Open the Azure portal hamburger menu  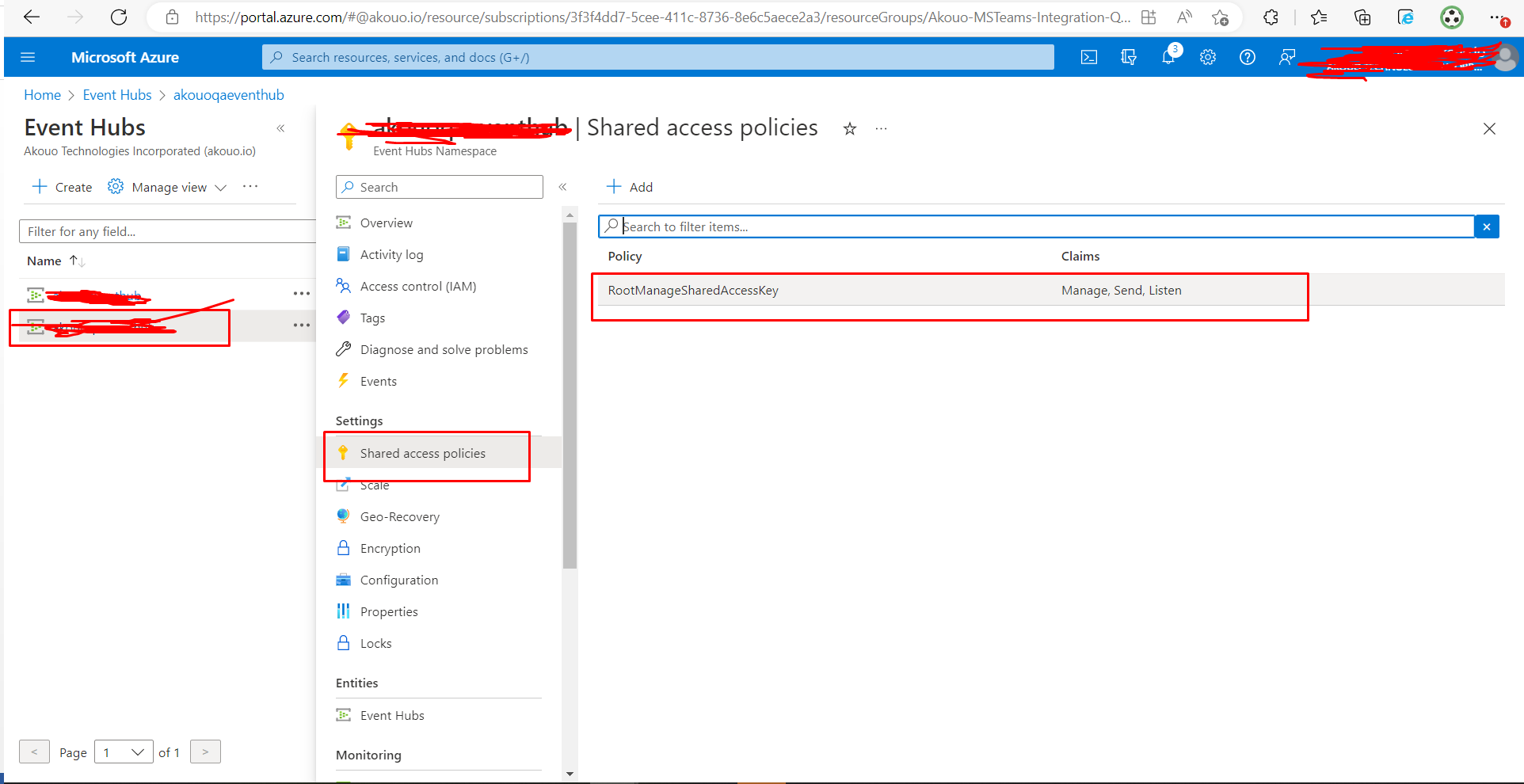(x=28, y=56)
